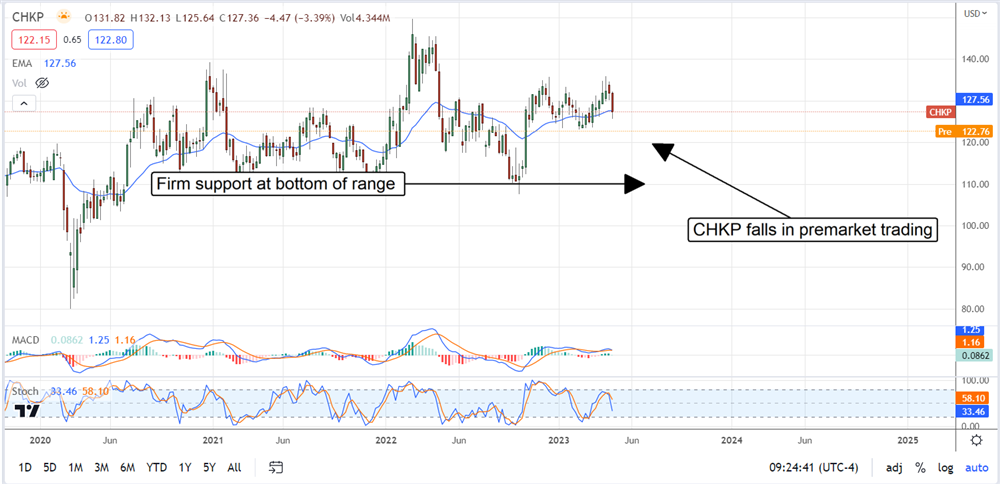The image size is (1000, 484).
Task: Click the 33.46 Stoch axis value label
Action: [973, 411]
